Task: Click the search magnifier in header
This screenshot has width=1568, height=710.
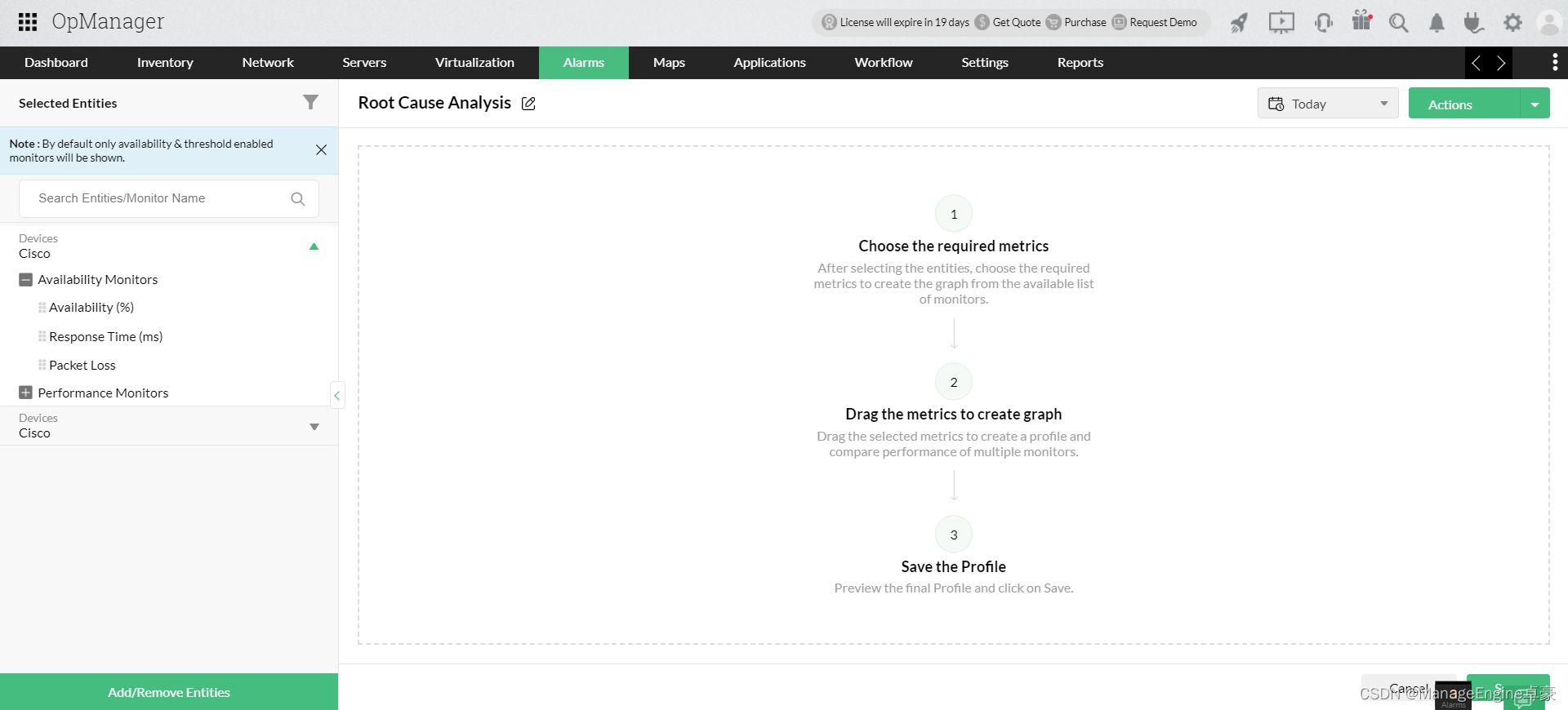Action: [x=1399, y=23]
